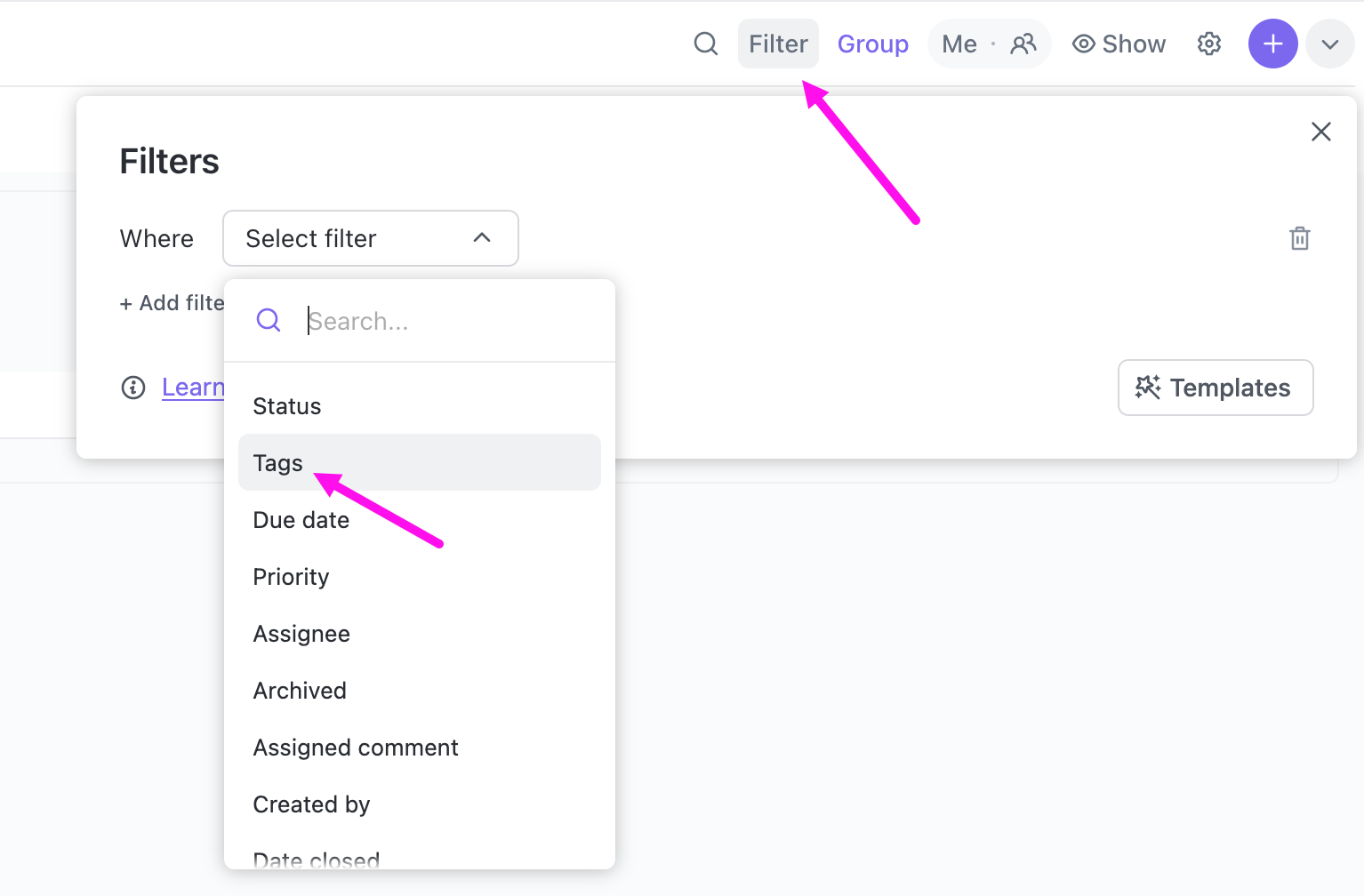Click the search magnifier inside the filter dropdown
The width and height of the screenshot is (1364, 896).
[268, 320]
